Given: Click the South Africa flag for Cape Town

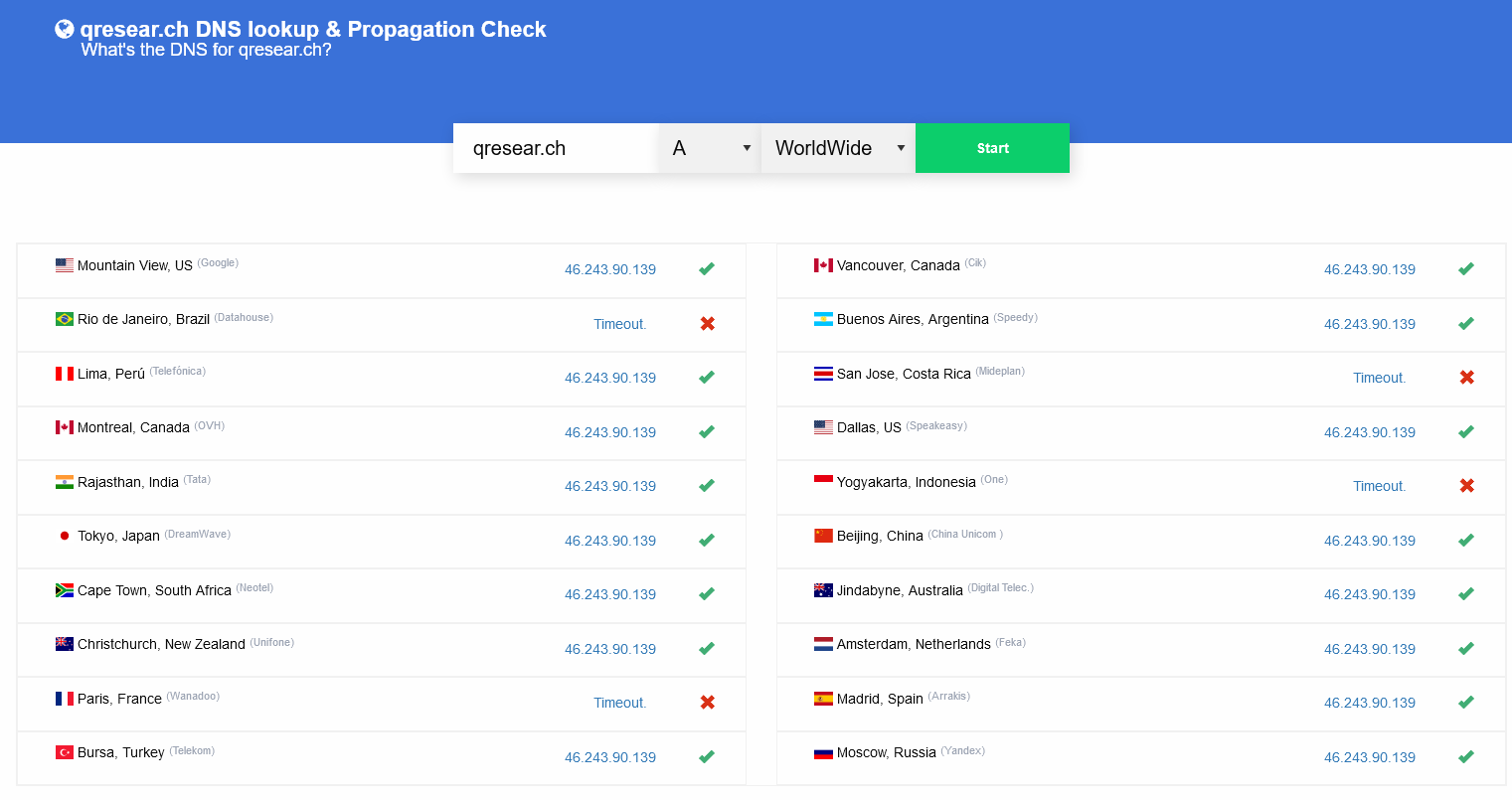Looking at the screenshot, I should coord(65,590).
